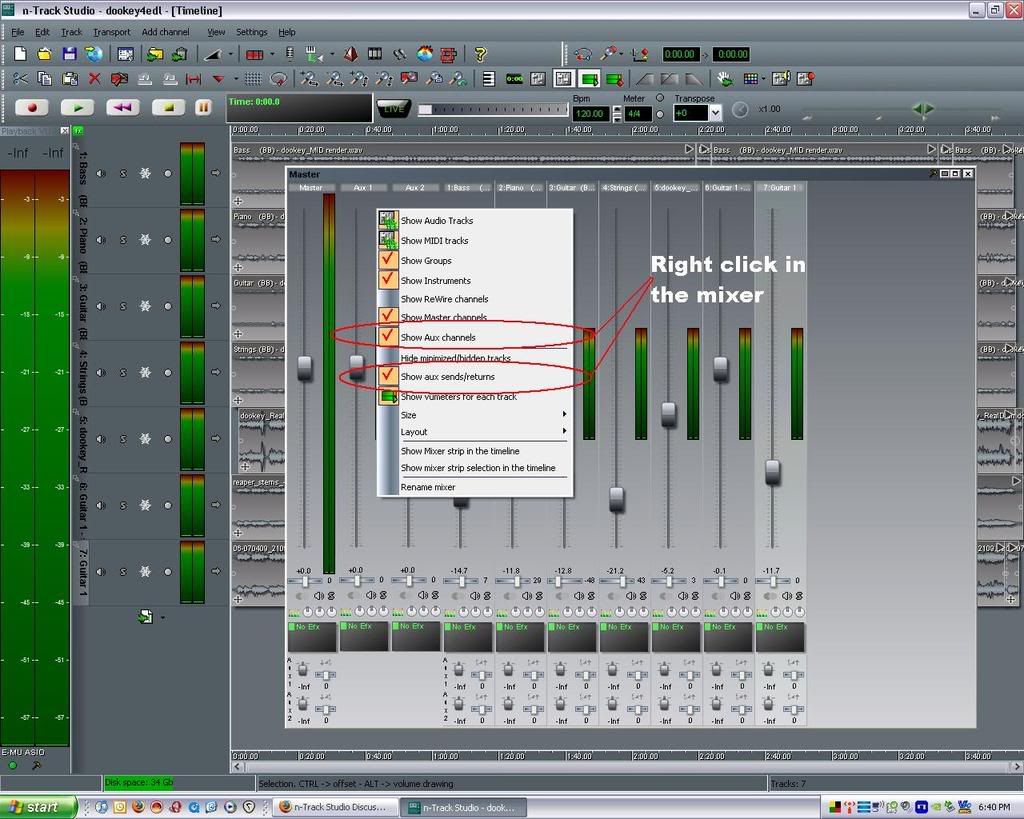Screen dimensions: 1024x819
Task: Click the arrow icon on the Piano track
Action: point(216,240)
